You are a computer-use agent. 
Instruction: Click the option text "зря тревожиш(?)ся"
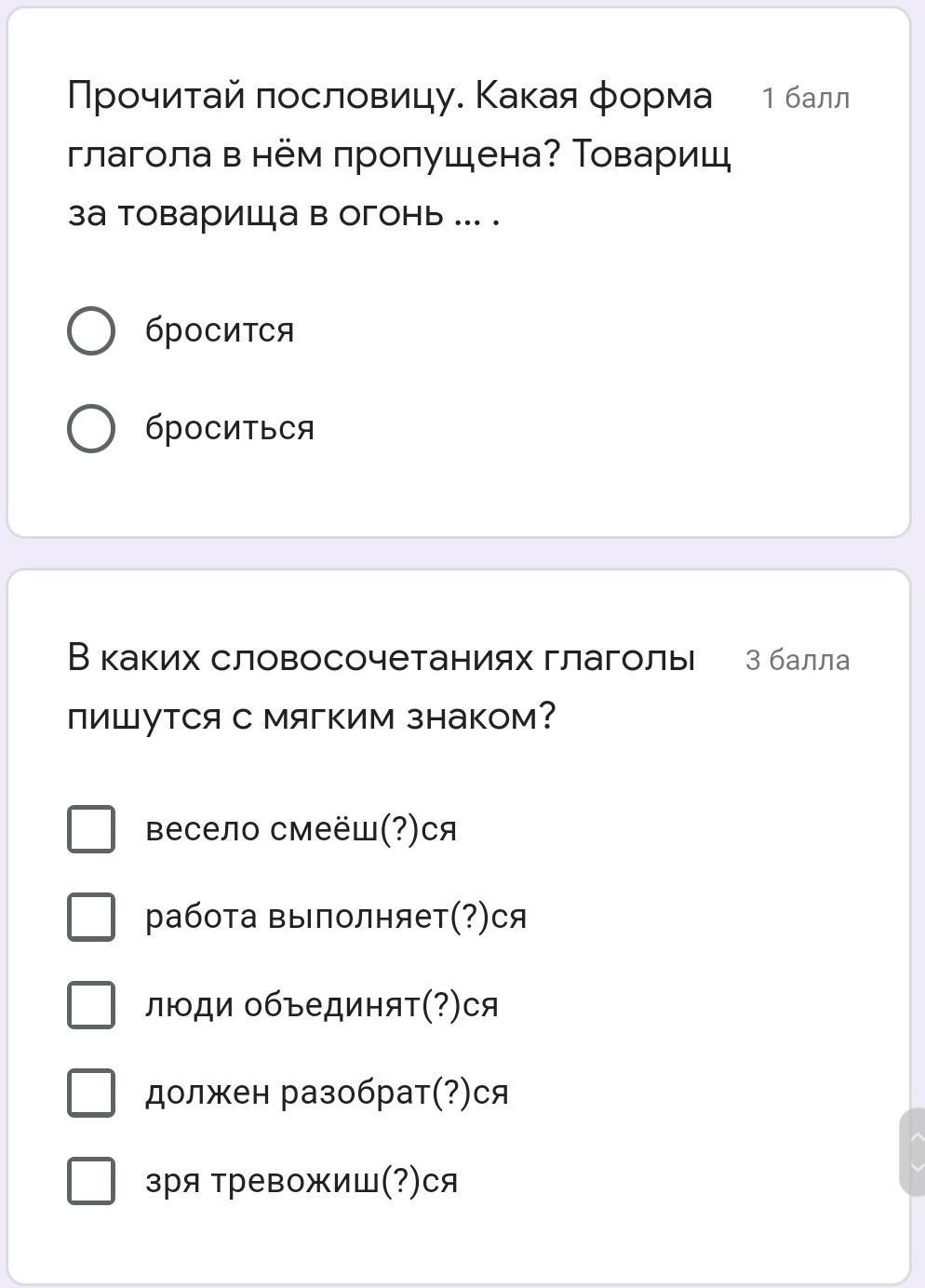coord(302,1181)
